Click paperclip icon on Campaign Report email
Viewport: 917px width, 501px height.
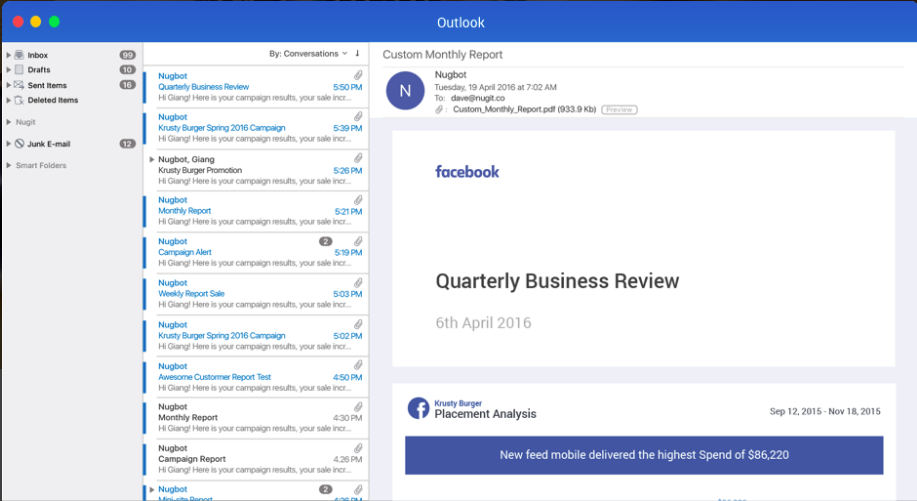pos(358,448)
